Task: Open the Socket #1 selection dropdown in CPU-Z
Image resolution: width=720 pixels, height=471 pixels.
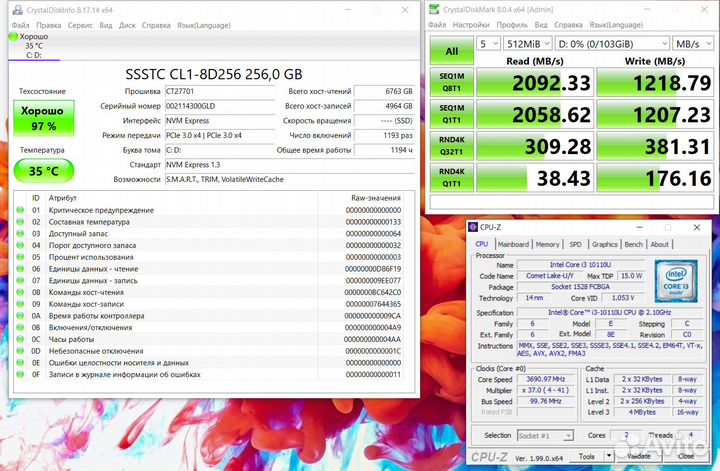Action: (546, 436)
